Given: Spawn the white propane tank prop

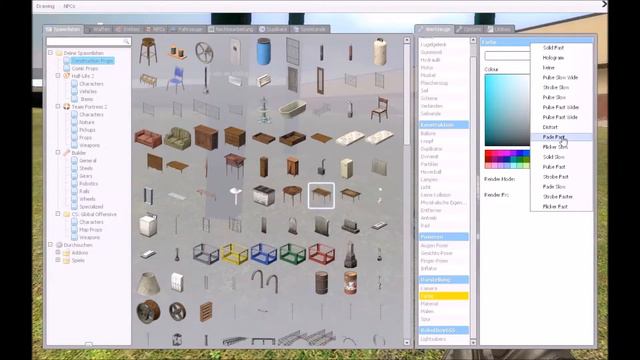Looking at the screenshot, I should (x=380, y=51).
